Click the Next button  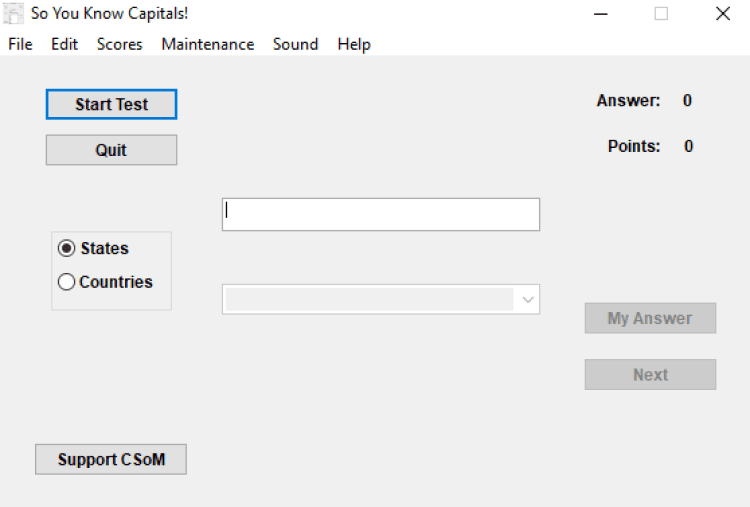point(650,375)
